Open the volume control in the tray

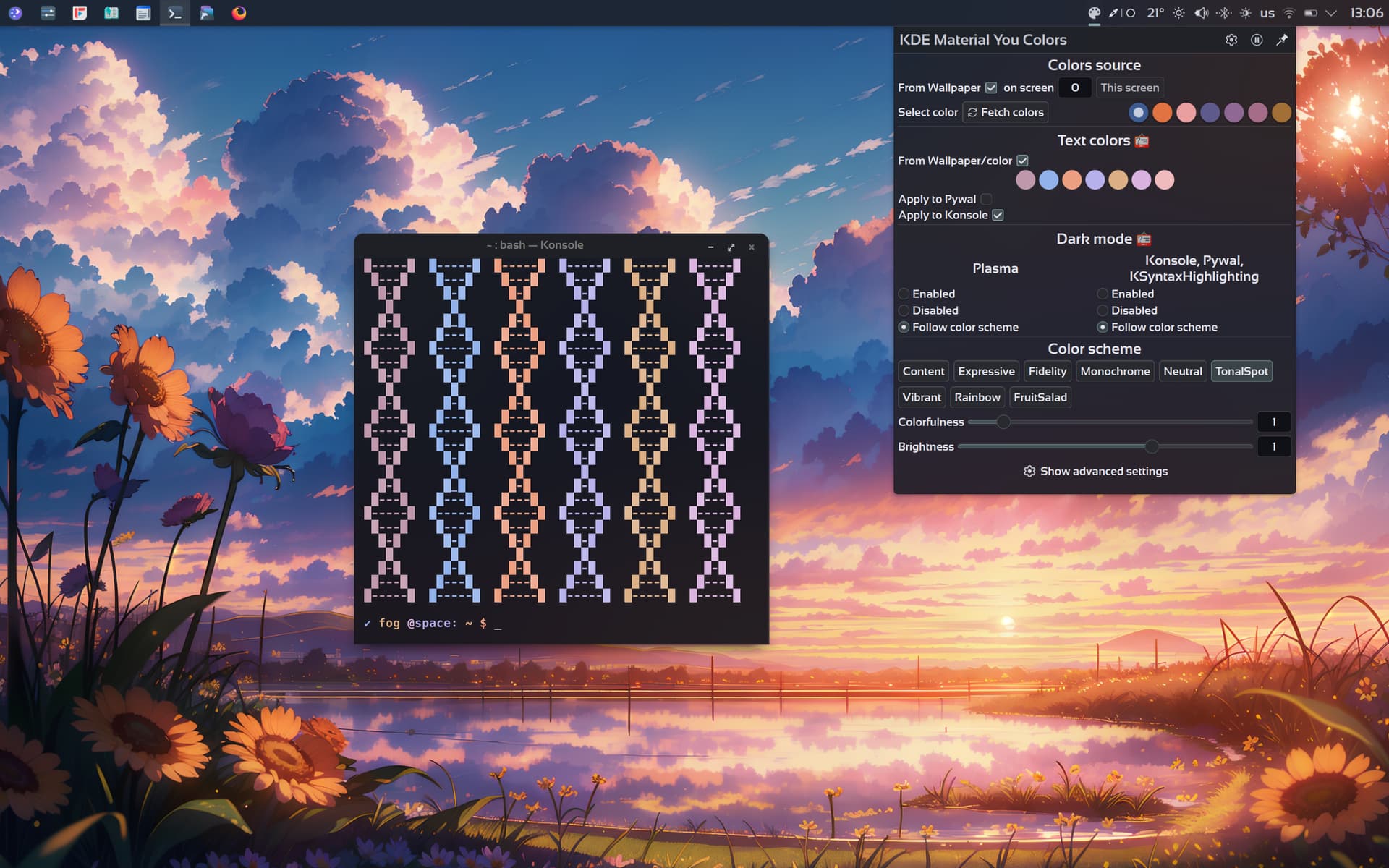point(1201,13)
